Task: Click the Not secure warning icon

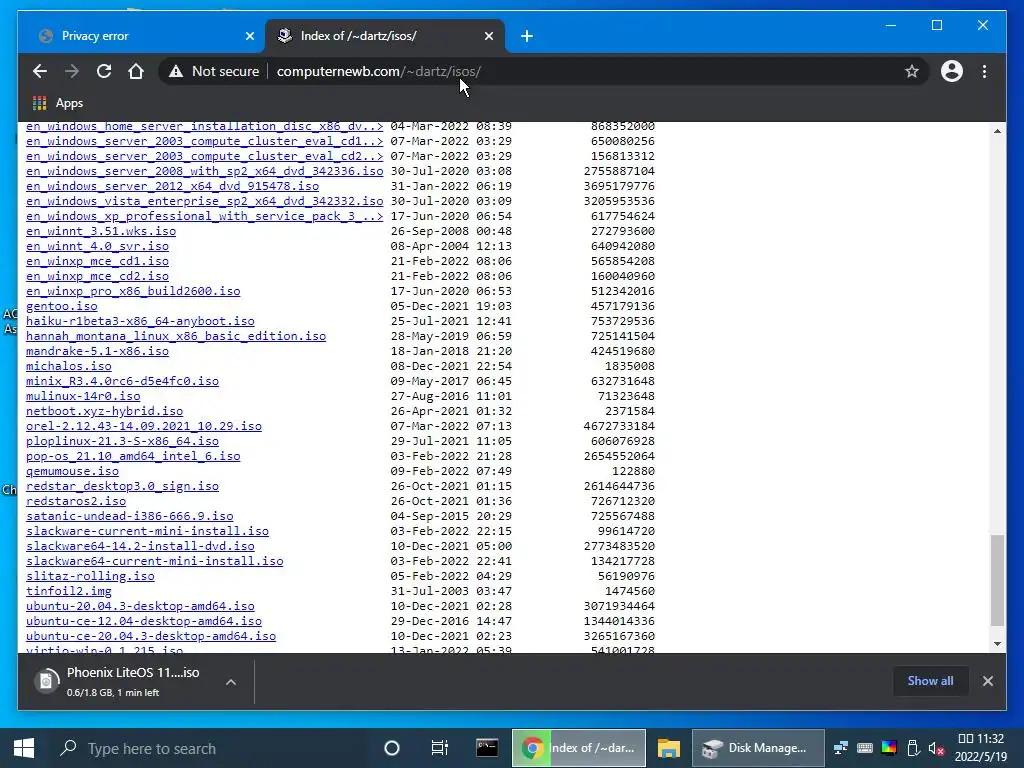Action: pos(176,71)
